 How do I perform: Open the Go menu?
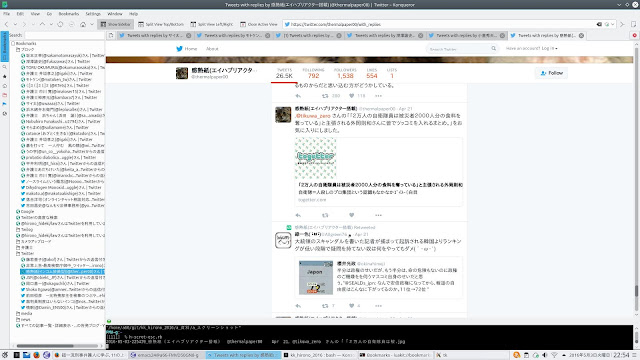pos(49,14)
